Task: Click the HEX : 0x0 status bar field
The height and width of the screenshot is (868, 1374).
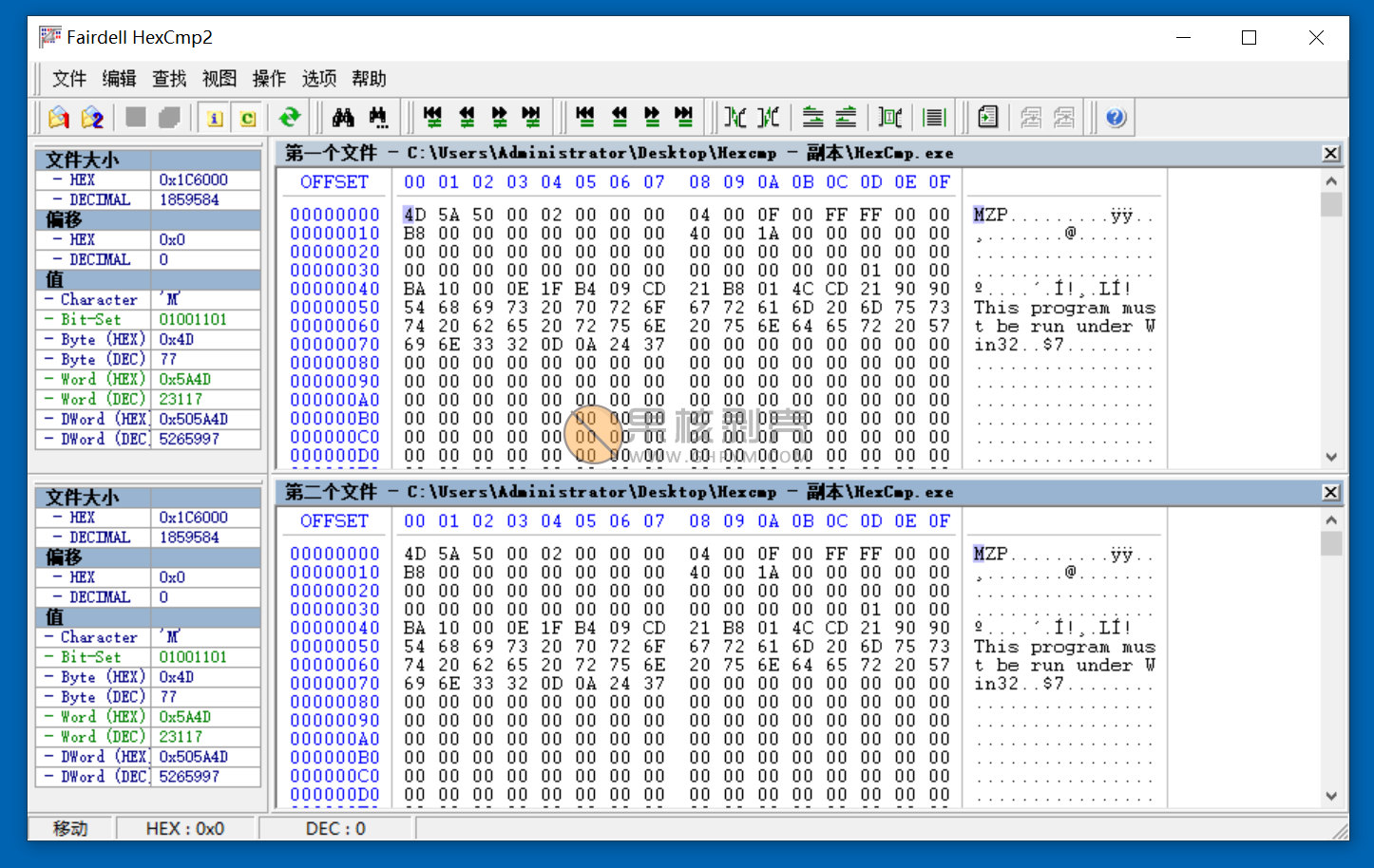Action: [x=187, y=828]
